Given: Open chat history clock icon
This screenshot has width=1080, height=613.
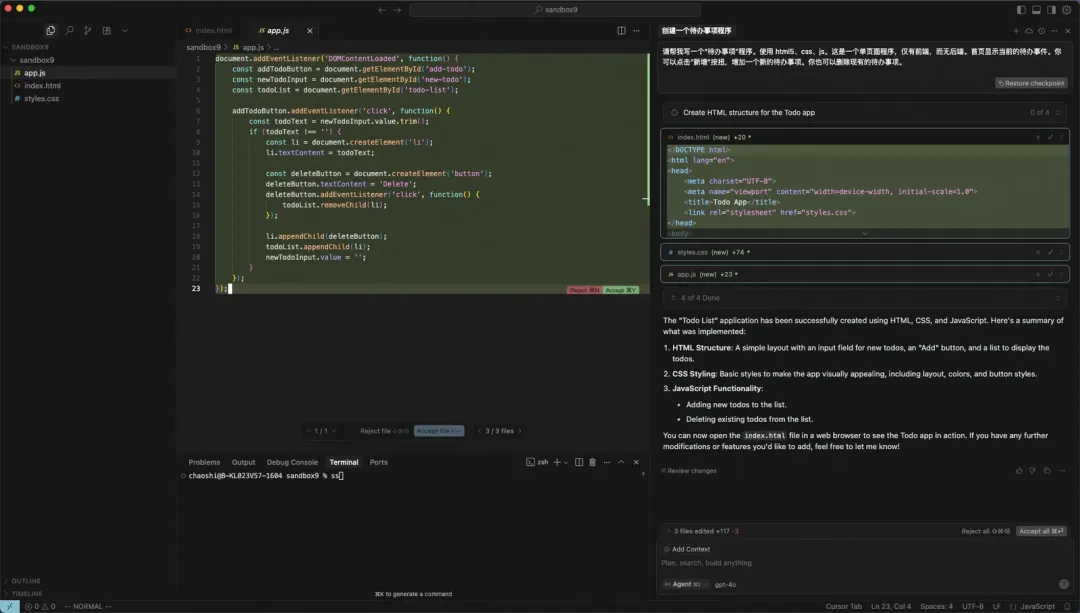Looking at the screenshot, I should click(1041, 31).
